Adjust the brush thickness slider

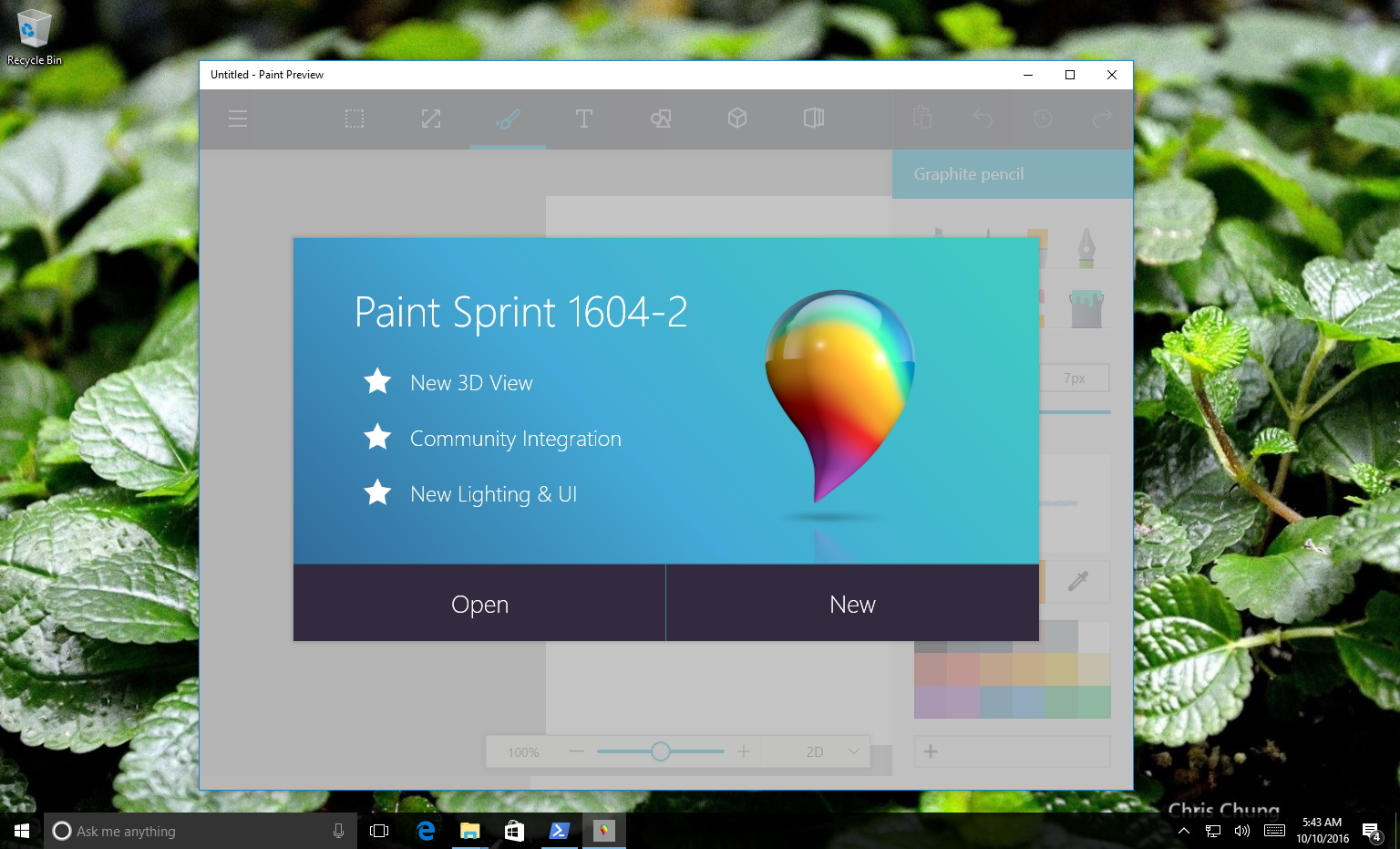[x=1075, y=412]
